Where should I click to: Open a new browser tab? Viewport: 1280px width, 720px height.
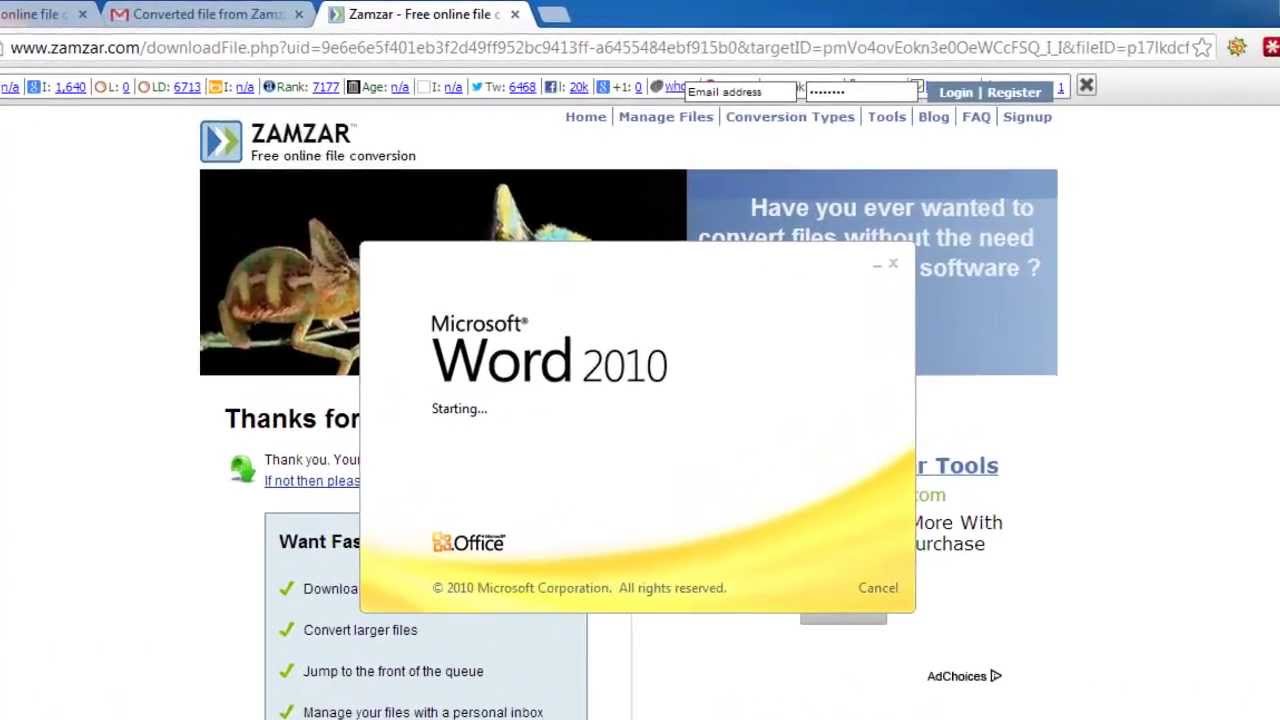point(553,14)
